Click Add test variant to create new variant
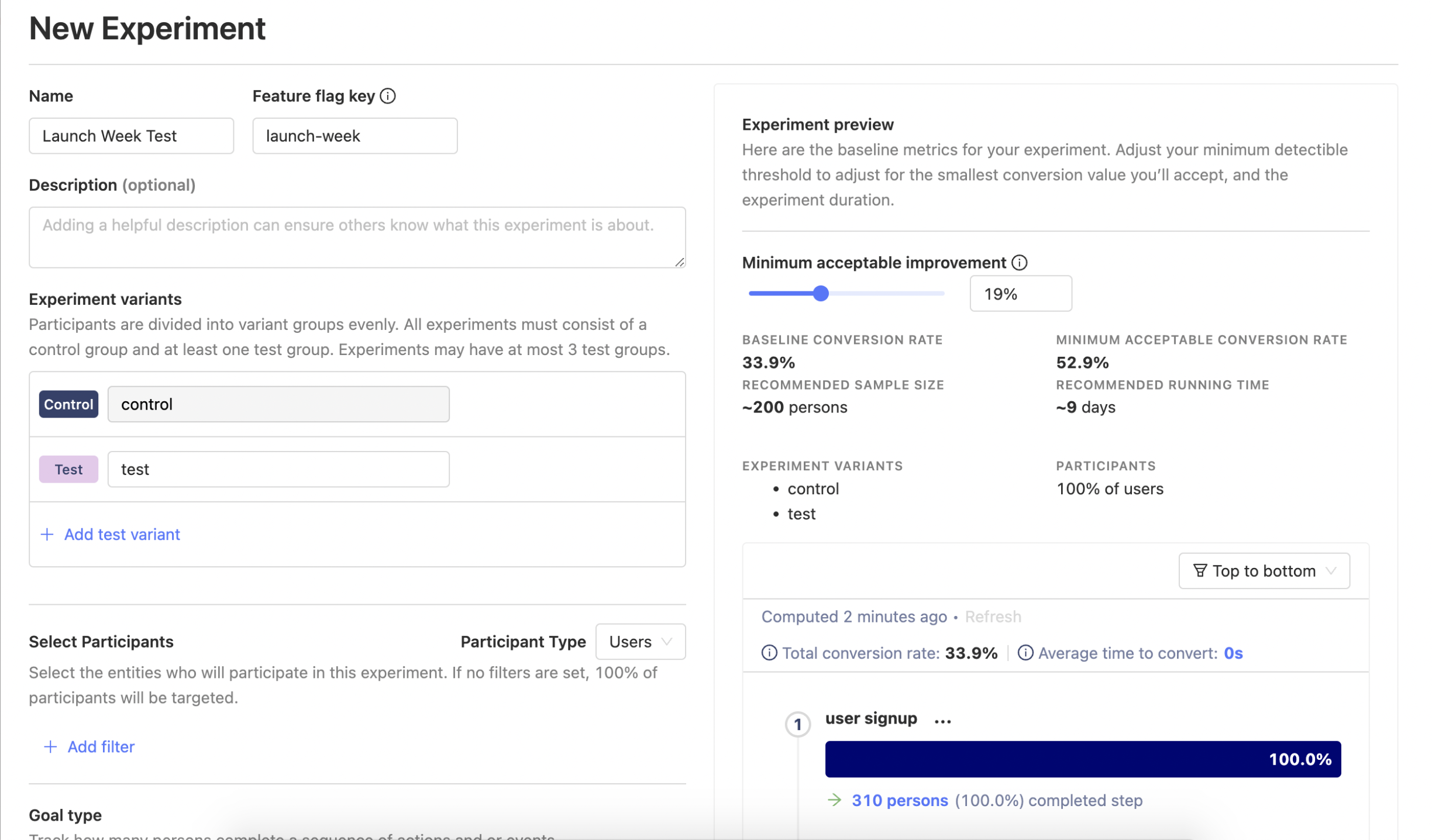The width and height of the screenshot is (1432, 840). click(x=110, y=533)
